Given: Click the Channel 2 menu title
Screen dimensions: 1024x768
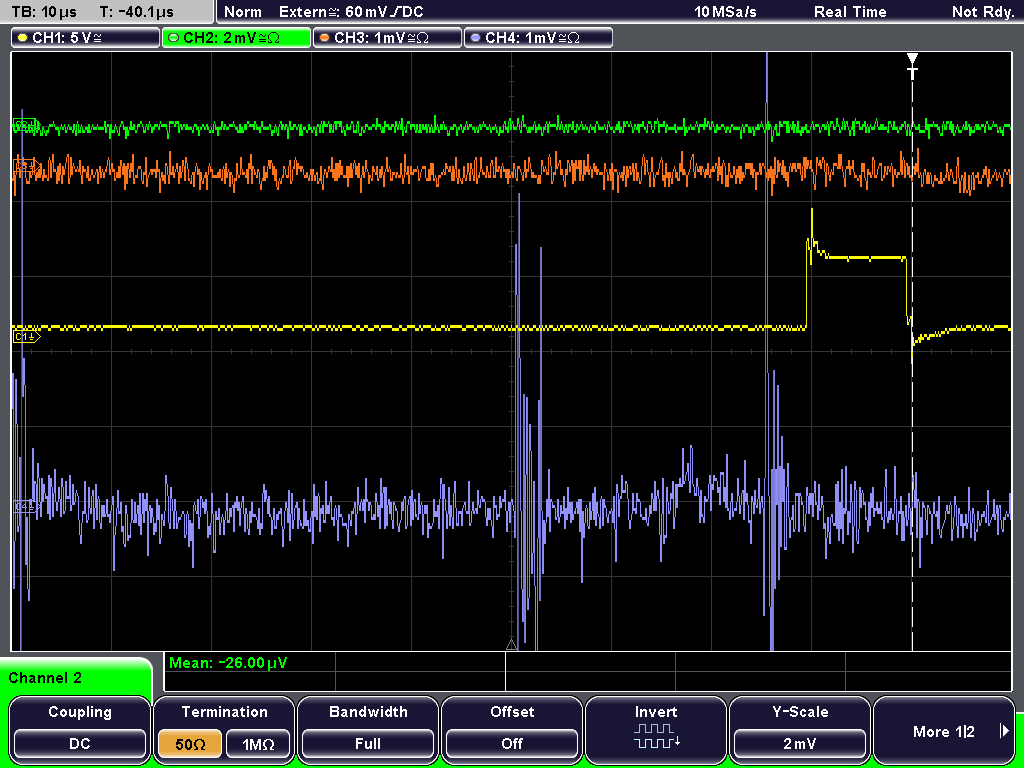Looking at the screenshot, I should point(45,678).
